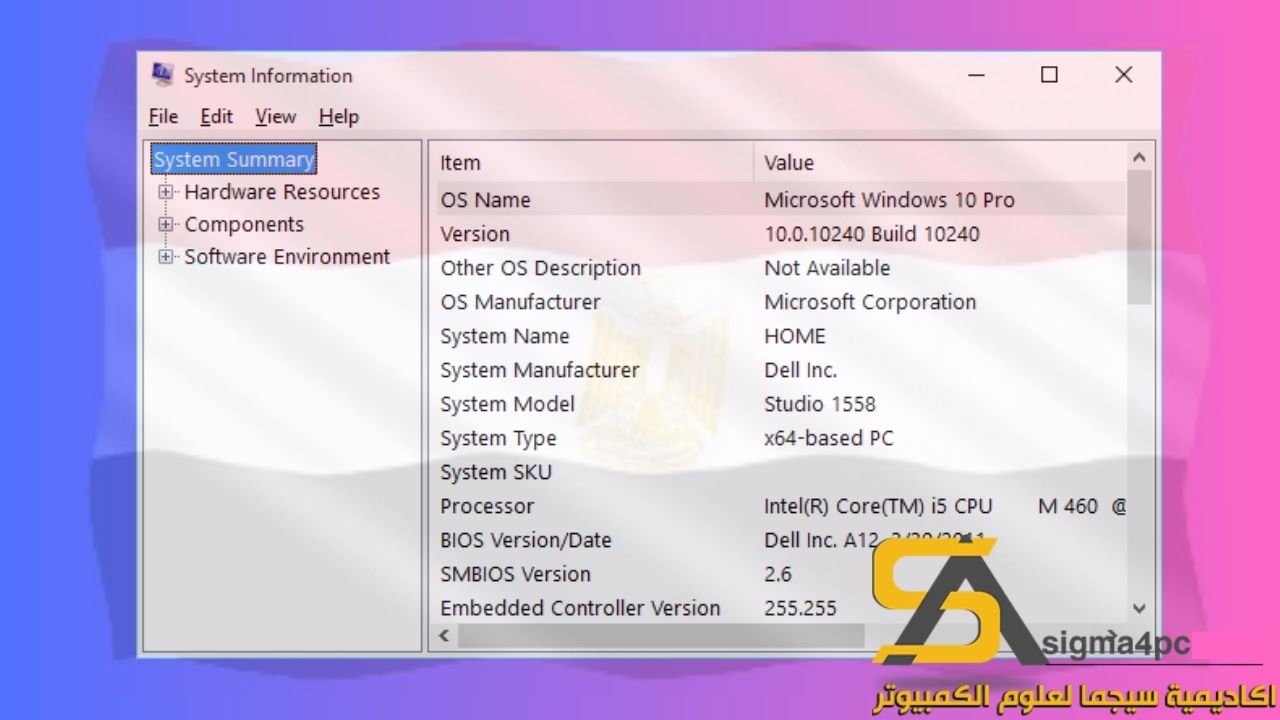Select the System Manufacturer row label
Image resolution: width=1280 pixels, height=720 pixels.
pyautogui.click(x=539, y=370)
